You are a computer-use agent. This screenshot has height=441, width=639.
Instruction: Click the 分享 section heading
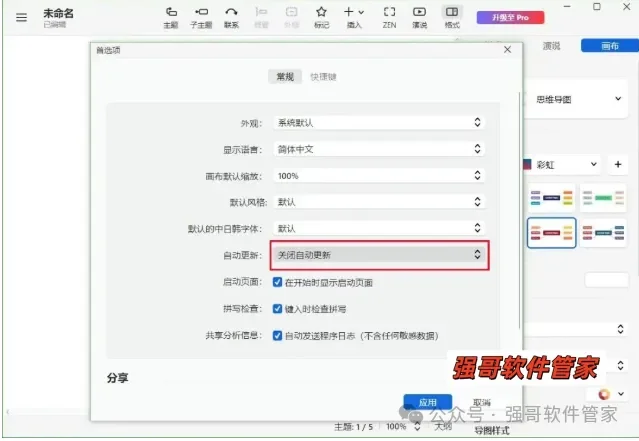(x=117, y=378)
